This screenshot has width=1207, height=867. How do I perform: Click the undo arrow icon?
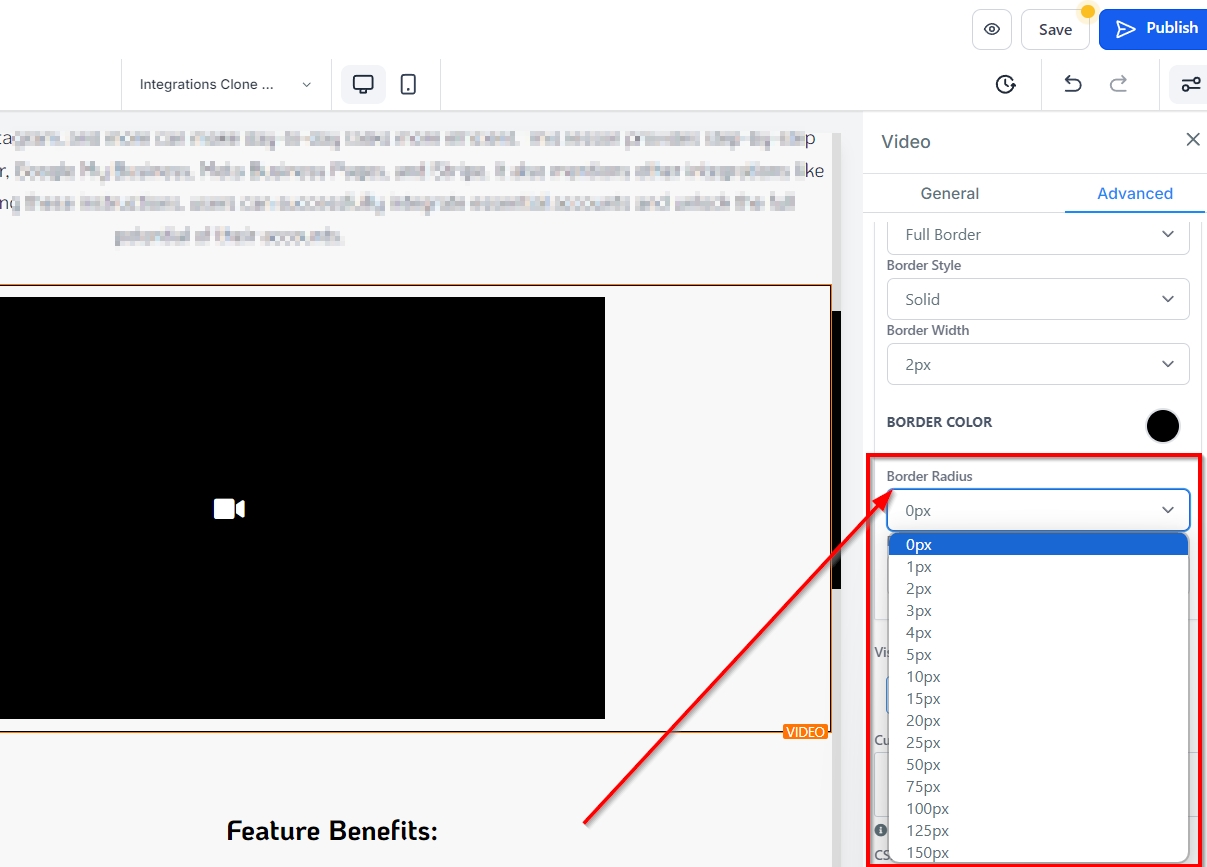[1072, 84]
